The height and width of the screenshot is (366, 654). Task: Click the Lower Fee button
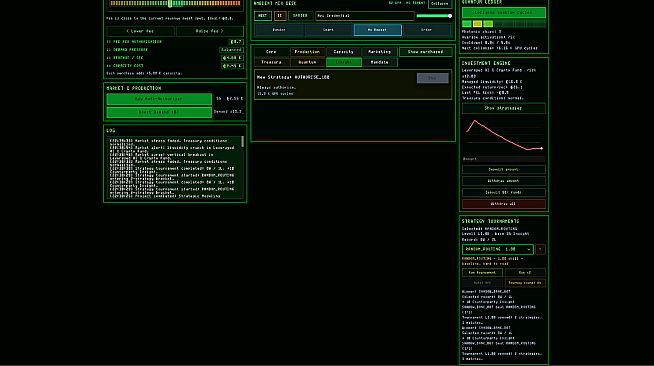tap(140, 31)
